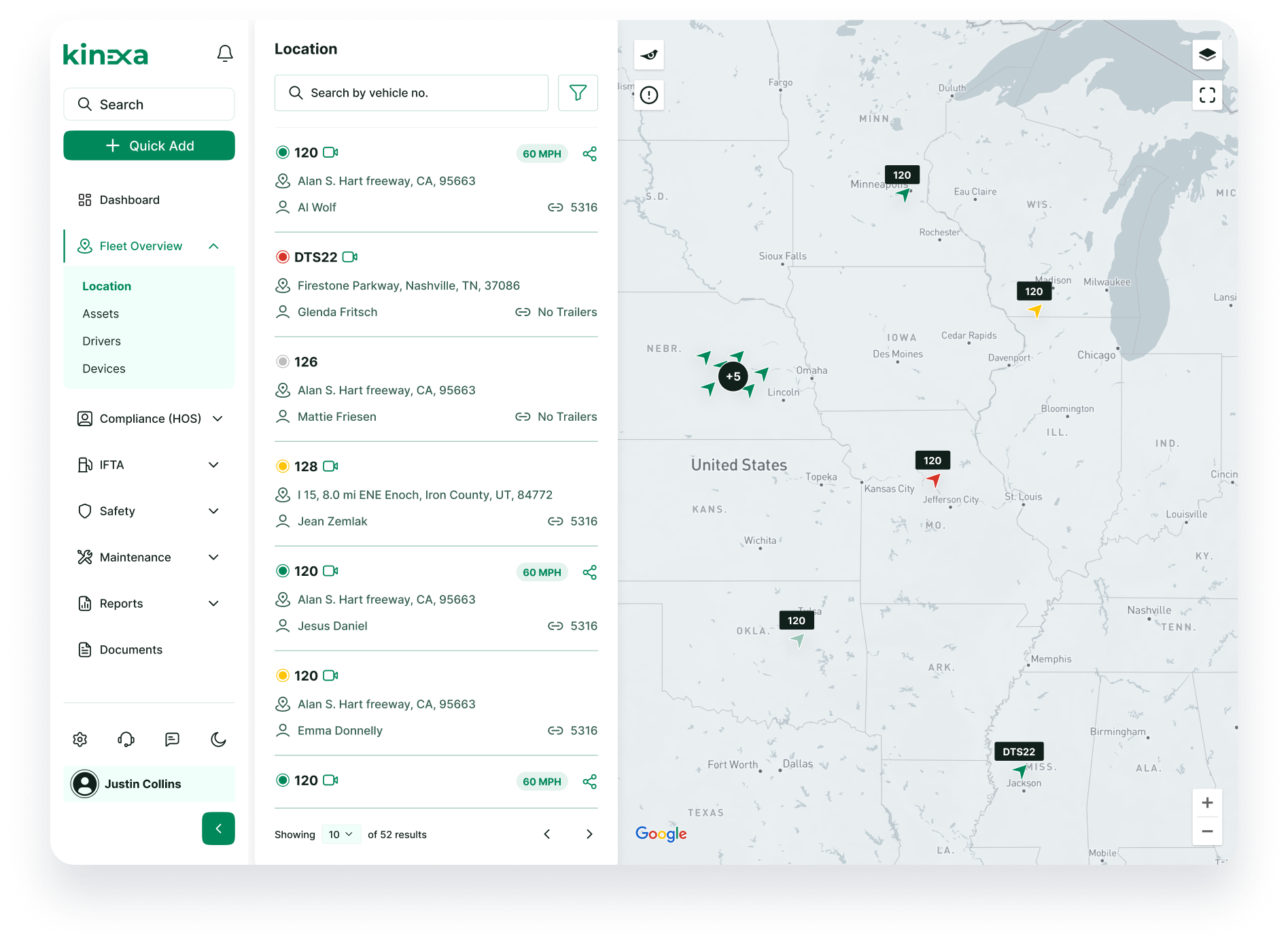Viewport: 1288px width, 945px height.
Task: Click the Quick Add button
Action: (149, 145)
